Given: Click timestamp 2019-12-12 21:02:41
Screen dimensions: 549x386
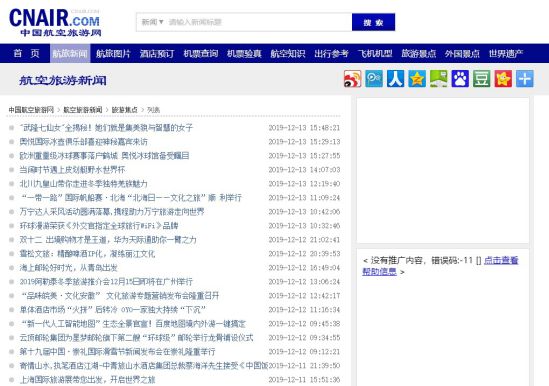Looking at the screenshot, I should [x=304, y=240].
